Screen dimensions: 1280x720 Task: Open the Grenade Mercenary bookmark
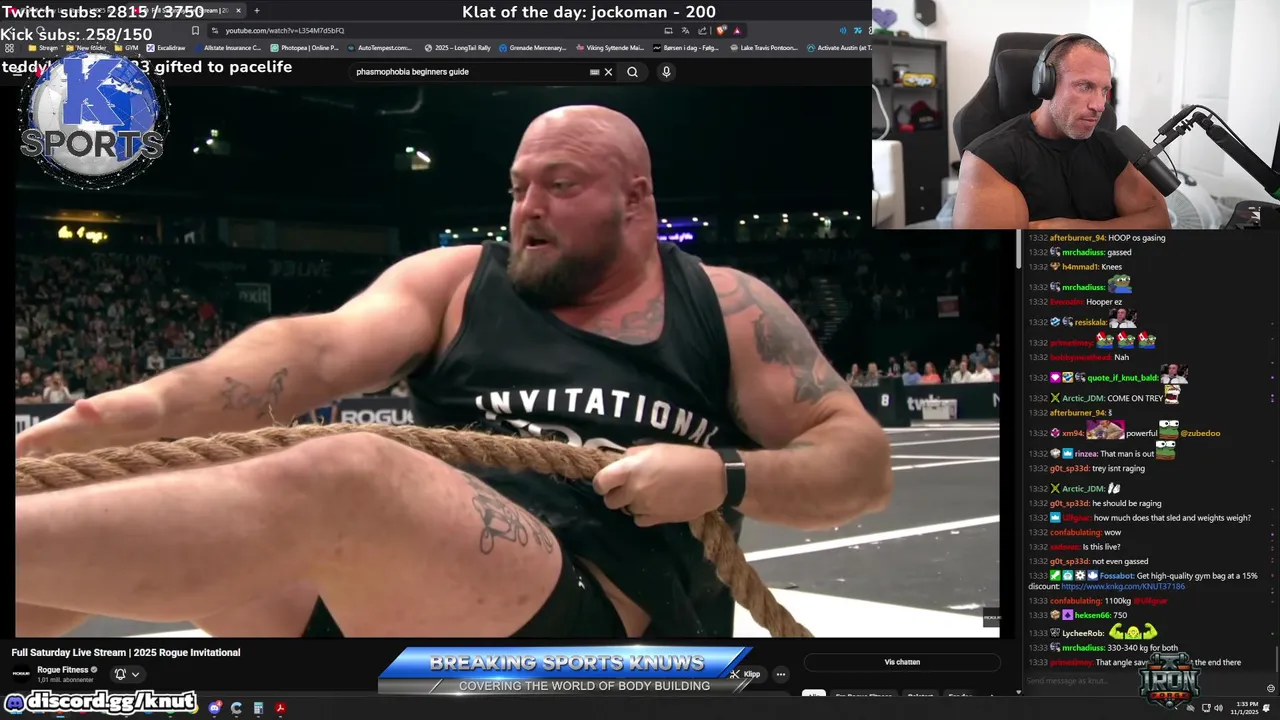click(532, 48)
